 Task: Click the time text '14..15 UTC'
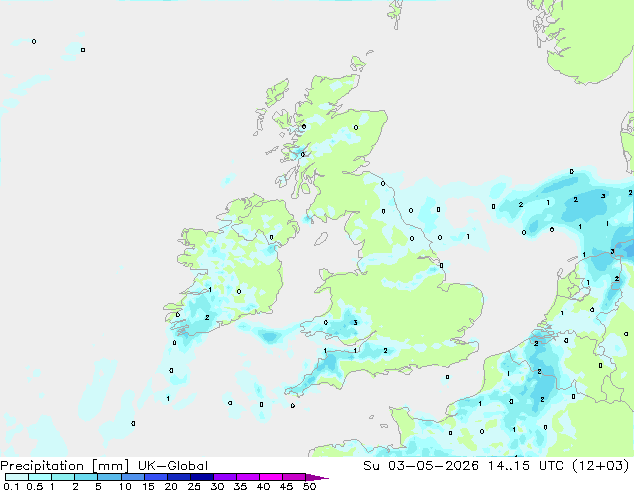pos(526,465)
